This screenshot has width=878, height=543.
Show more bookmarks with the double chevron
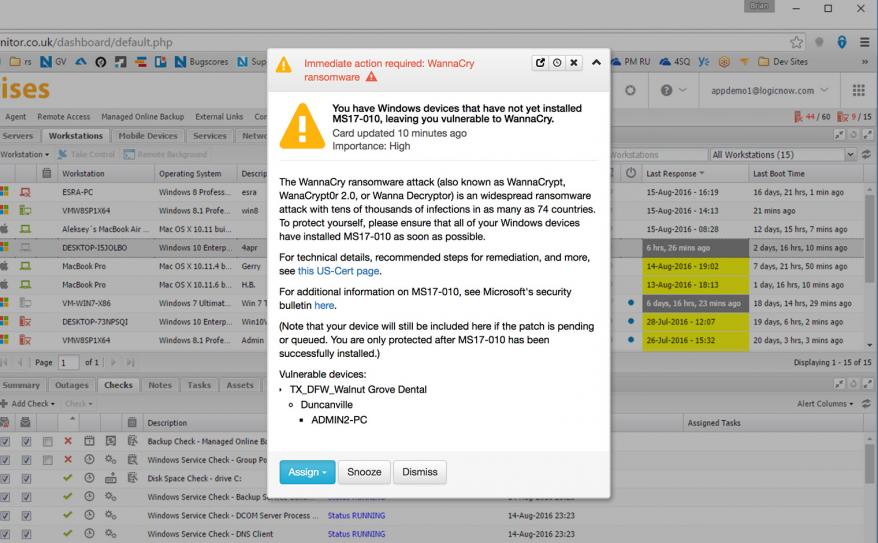tap(865, 62)
